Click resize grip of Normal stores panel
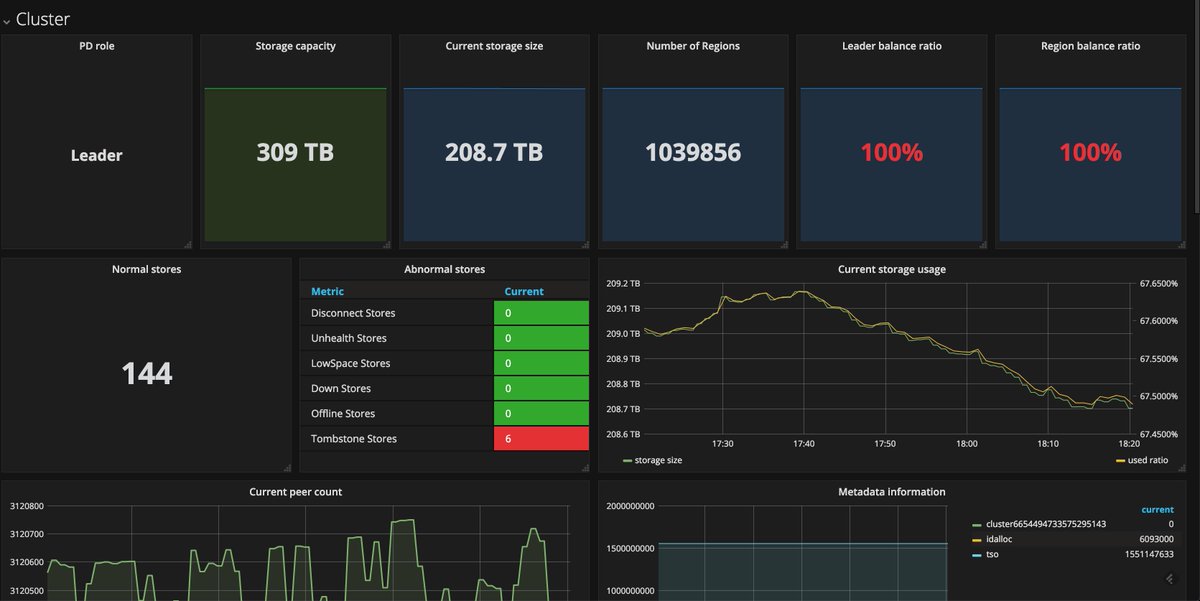Image resolution: width=1200 pixels, height=601 pixels. point(287,467)
